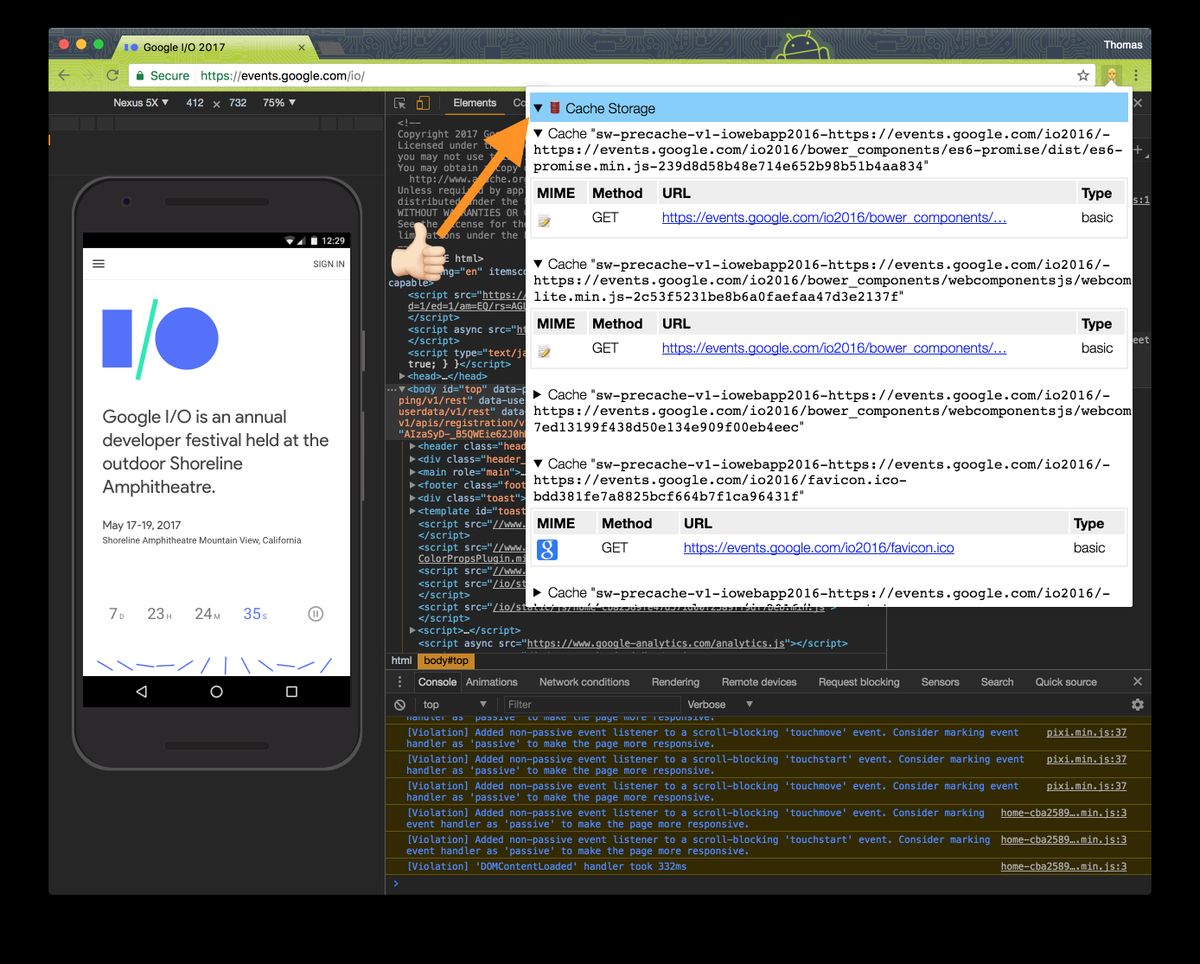Pause the countdown timer button

pos(316,614)
